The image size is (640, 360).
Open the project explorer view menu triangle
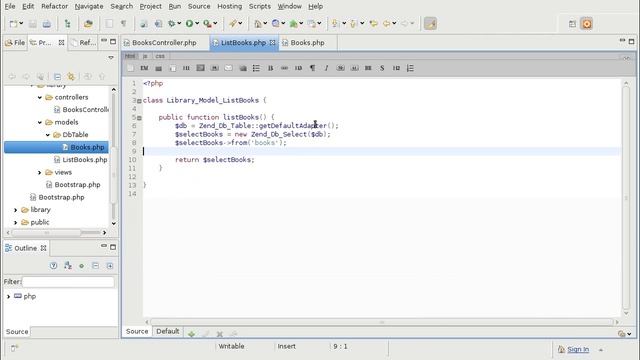tap(111, 58)
